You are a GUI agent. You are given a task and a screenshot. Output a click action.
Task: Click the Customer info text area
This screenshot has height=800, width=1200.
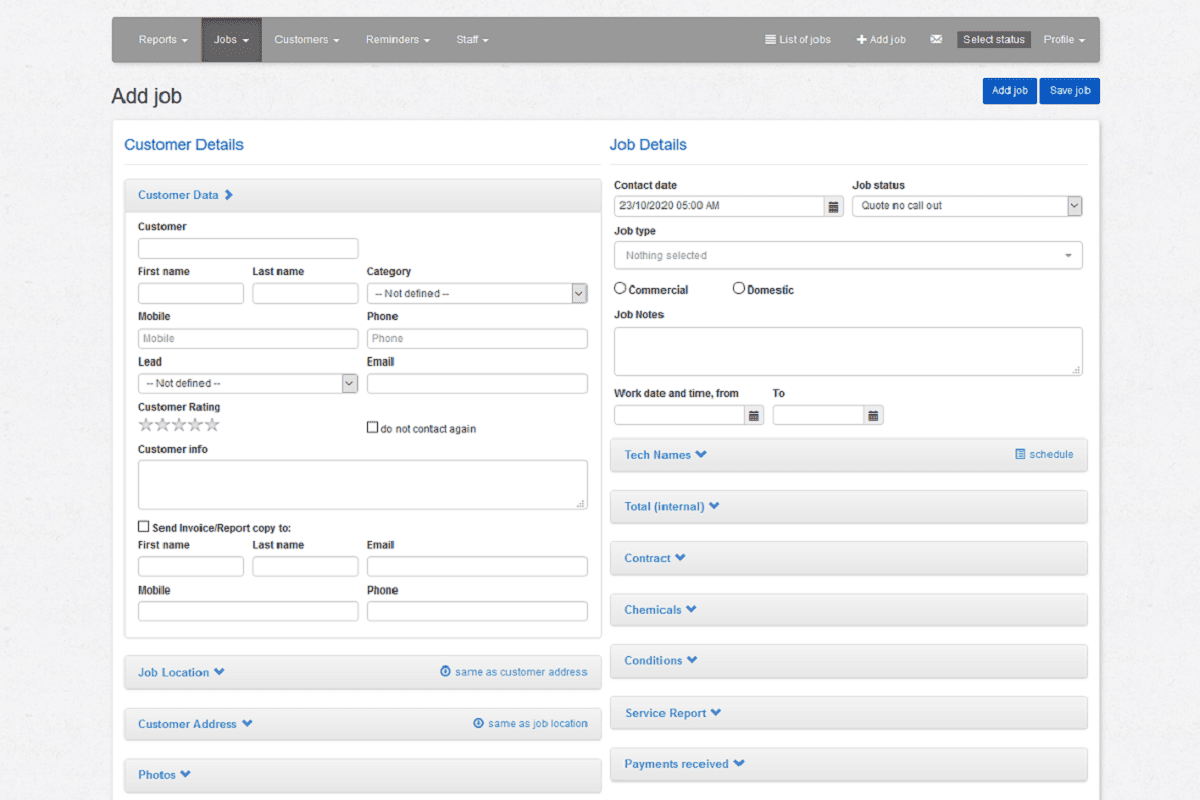click(x=363, y=485)
